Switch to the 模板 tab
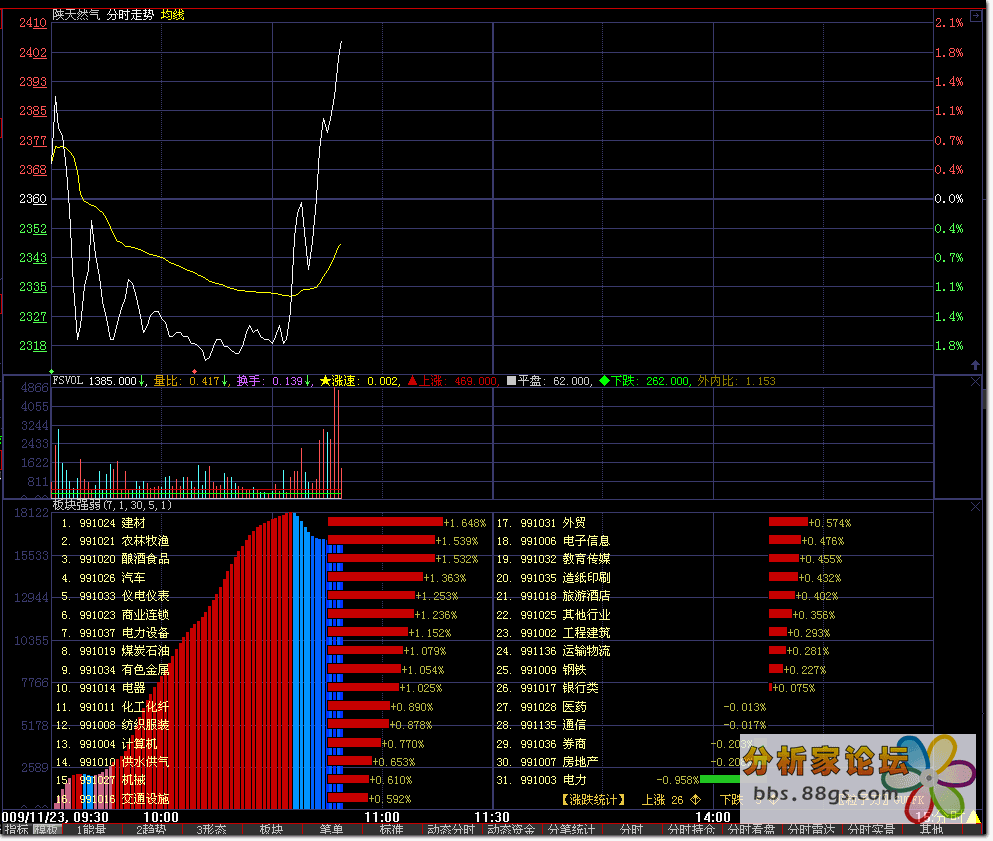This screenshot has height=841, width=993. 46,830
